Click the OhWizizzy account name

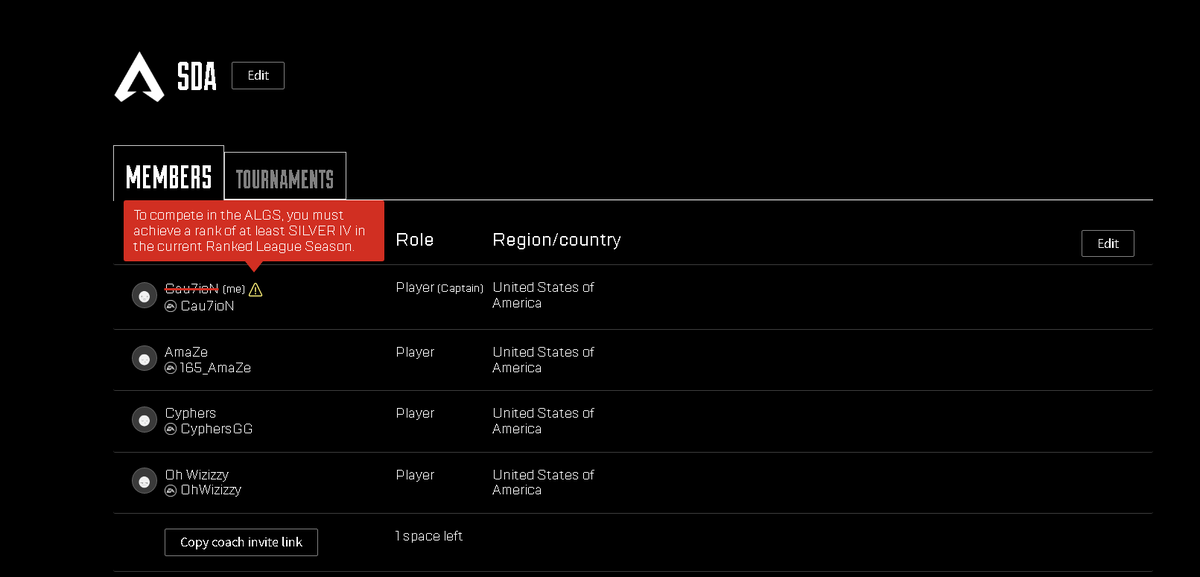tap(211, 490)
